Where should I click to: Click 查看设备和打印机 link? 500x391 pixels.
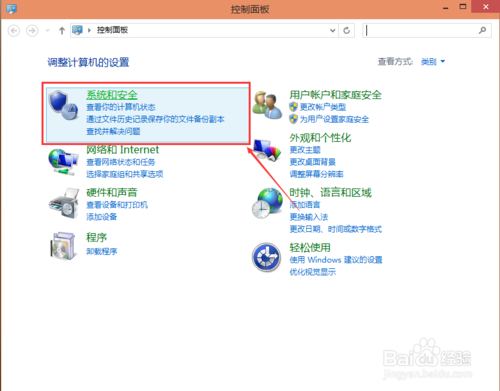pos(117,205)
